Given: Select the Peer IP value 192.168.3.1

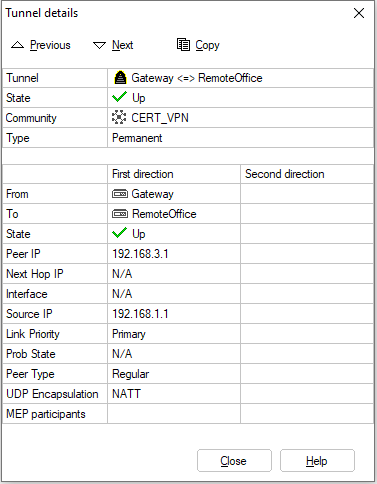Looking at the screenshot, I should [x=140, y=254].
